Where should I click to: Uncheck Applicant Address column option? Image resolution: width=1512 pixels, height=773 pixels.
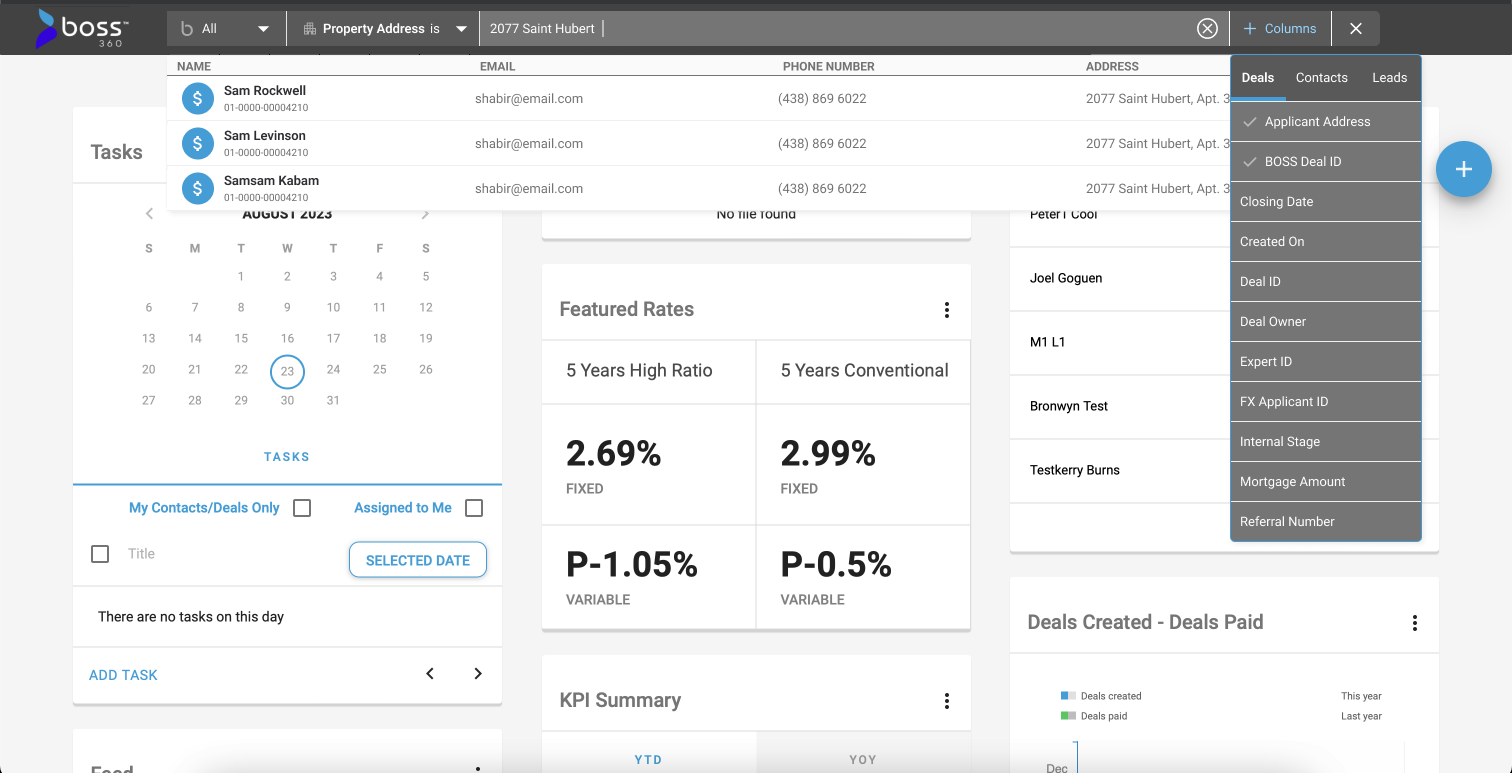[x=1326, y=121]
